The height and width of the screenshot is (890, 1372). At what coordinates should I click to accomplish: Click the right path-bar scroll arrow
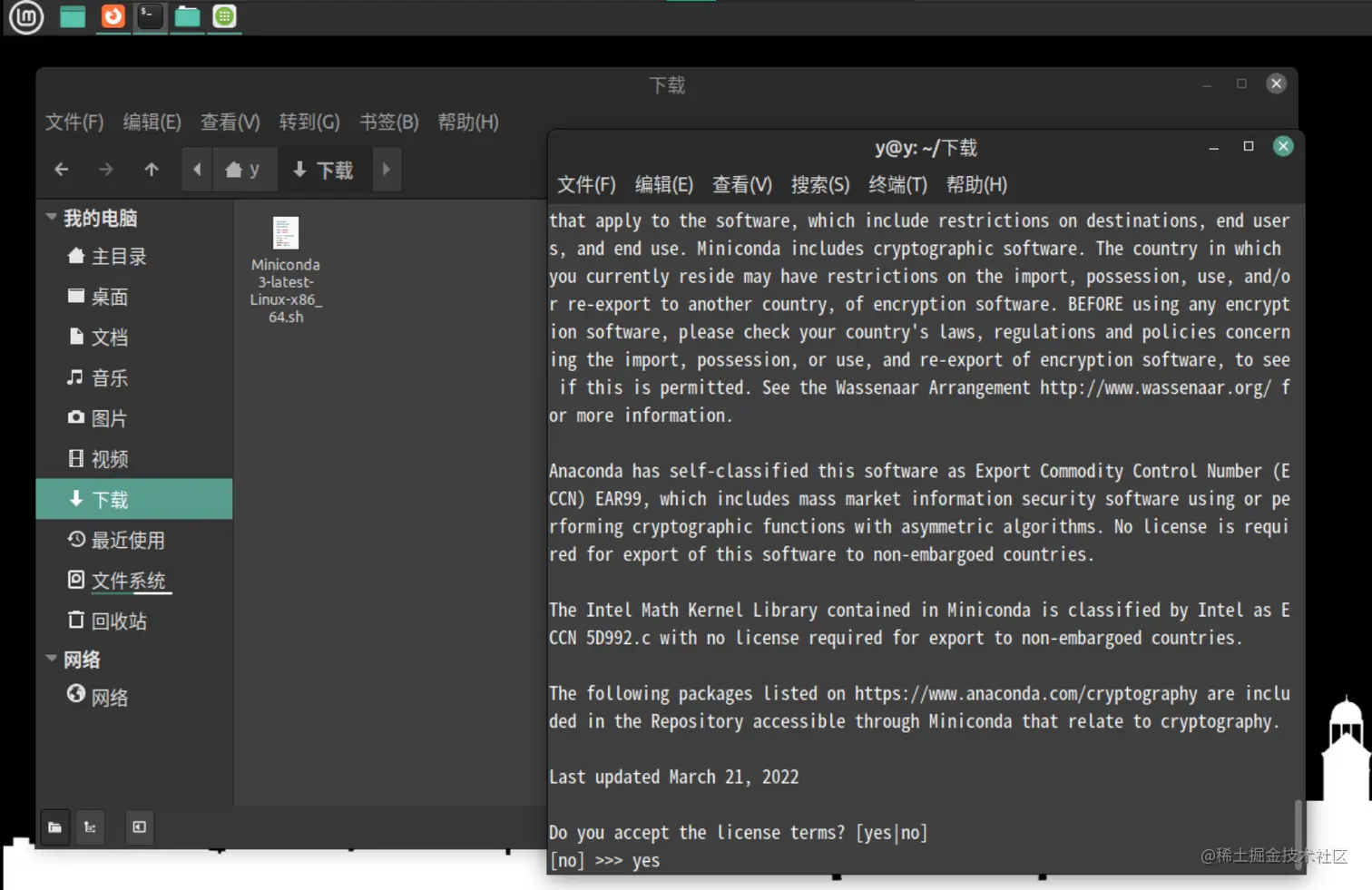coord(386,170)
